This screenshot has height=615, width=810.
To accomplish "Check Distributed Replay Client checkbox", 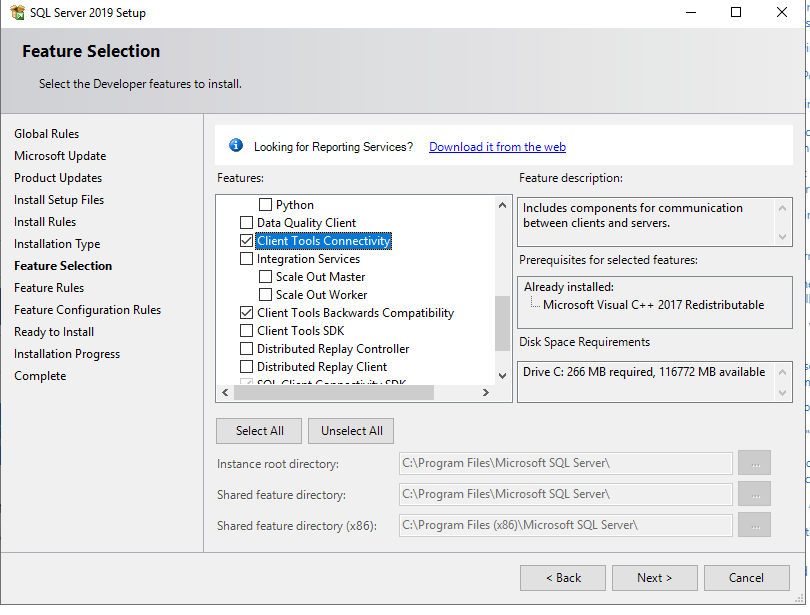I will coord(246,367).
